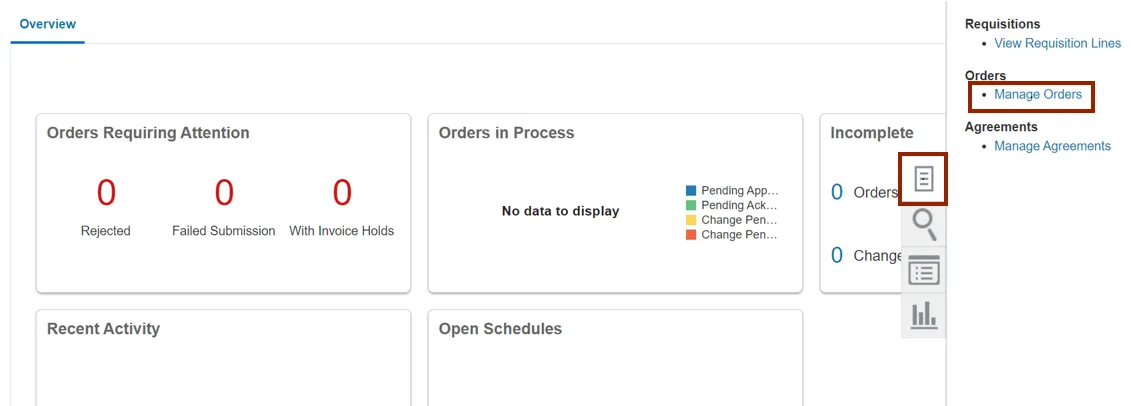This screenshot has height=406, width=1131.
Task: Click the Incomplete Orders count
Action: coord(837,192)
